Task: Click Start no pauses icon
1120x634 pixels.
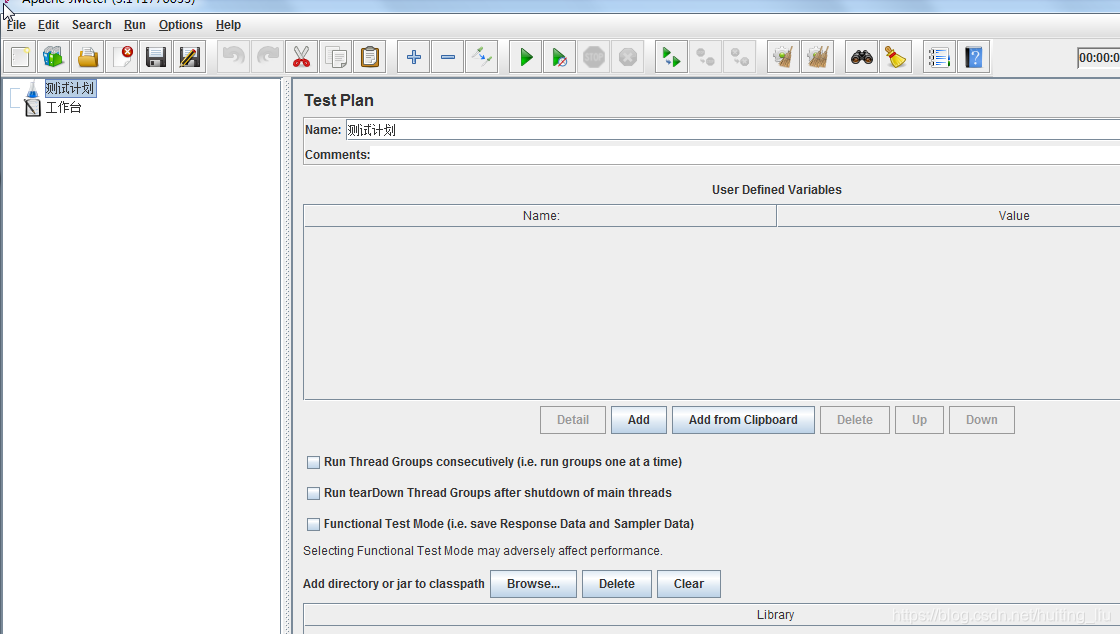Action: pyautogui.click(x=560, y=57)
